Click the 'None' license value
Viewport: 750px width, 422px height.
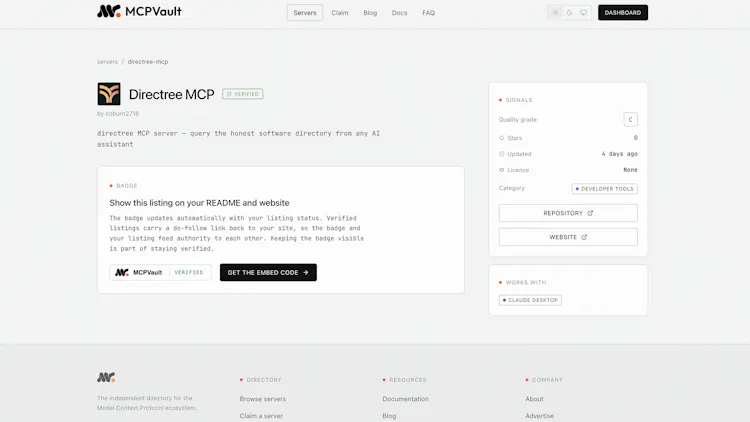coord(630,170)
